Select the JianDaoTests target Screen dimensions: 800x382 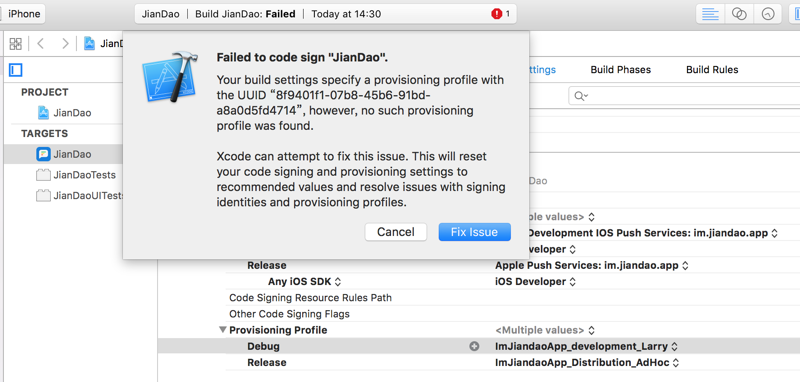[77, 175]
